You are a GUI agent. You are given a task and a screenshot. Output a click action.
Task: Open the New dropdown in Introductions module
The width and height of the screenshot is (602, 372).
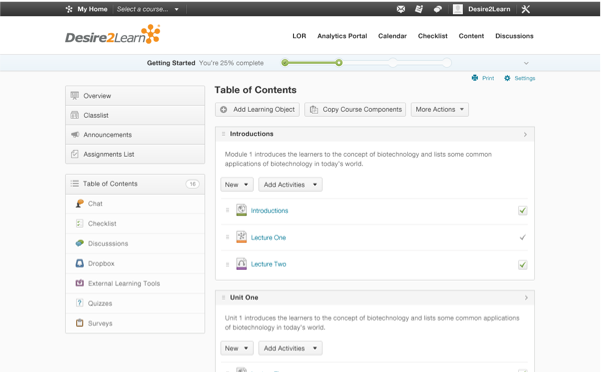[236, 185]
